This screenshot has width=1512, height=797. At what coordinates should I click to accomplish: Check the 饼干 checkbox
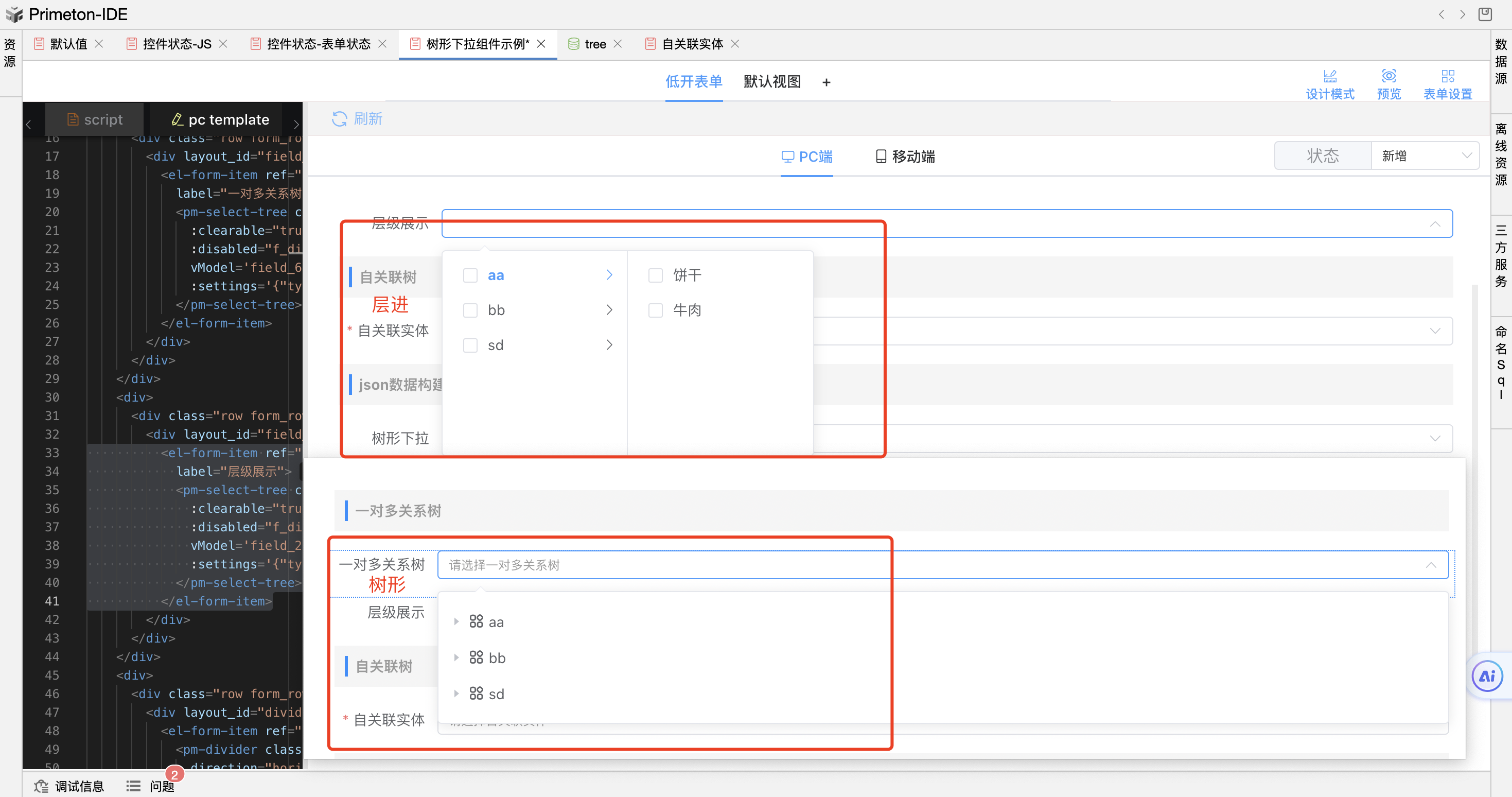point(655,275)
